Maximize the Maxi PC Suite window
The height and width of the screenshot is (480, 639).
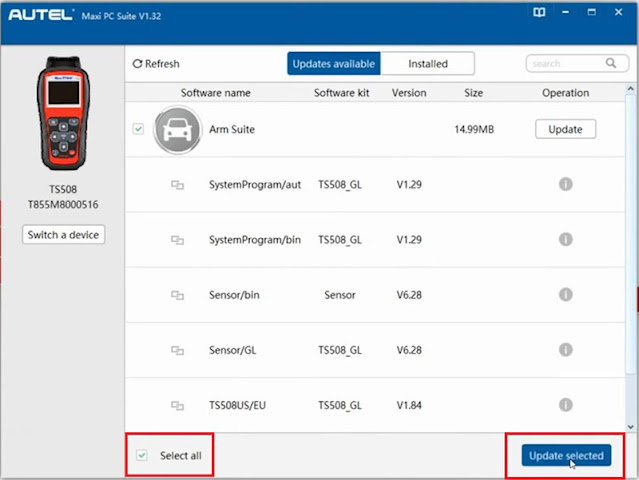pyautogui.click(x=592, y=12)
